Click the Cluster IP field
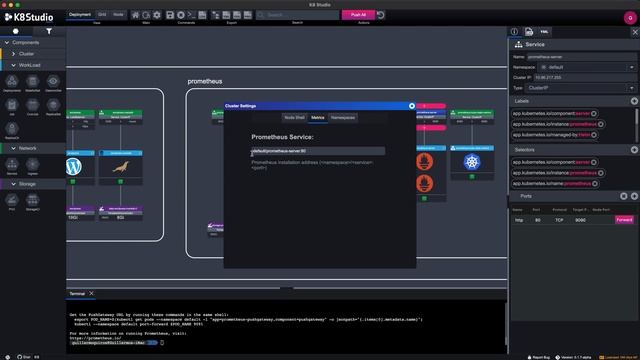This screenshot has width=640, height=360. pos(585,78)
